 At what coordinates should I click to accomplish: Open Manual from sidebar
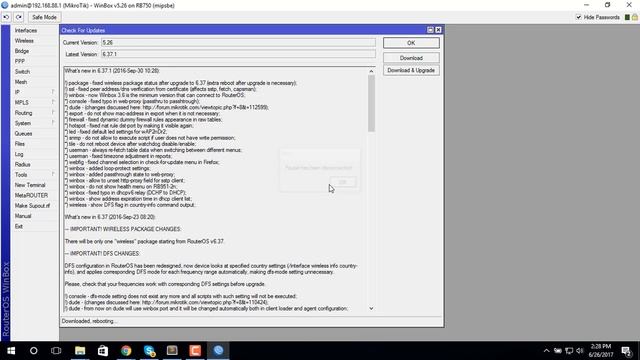[23, 216]
